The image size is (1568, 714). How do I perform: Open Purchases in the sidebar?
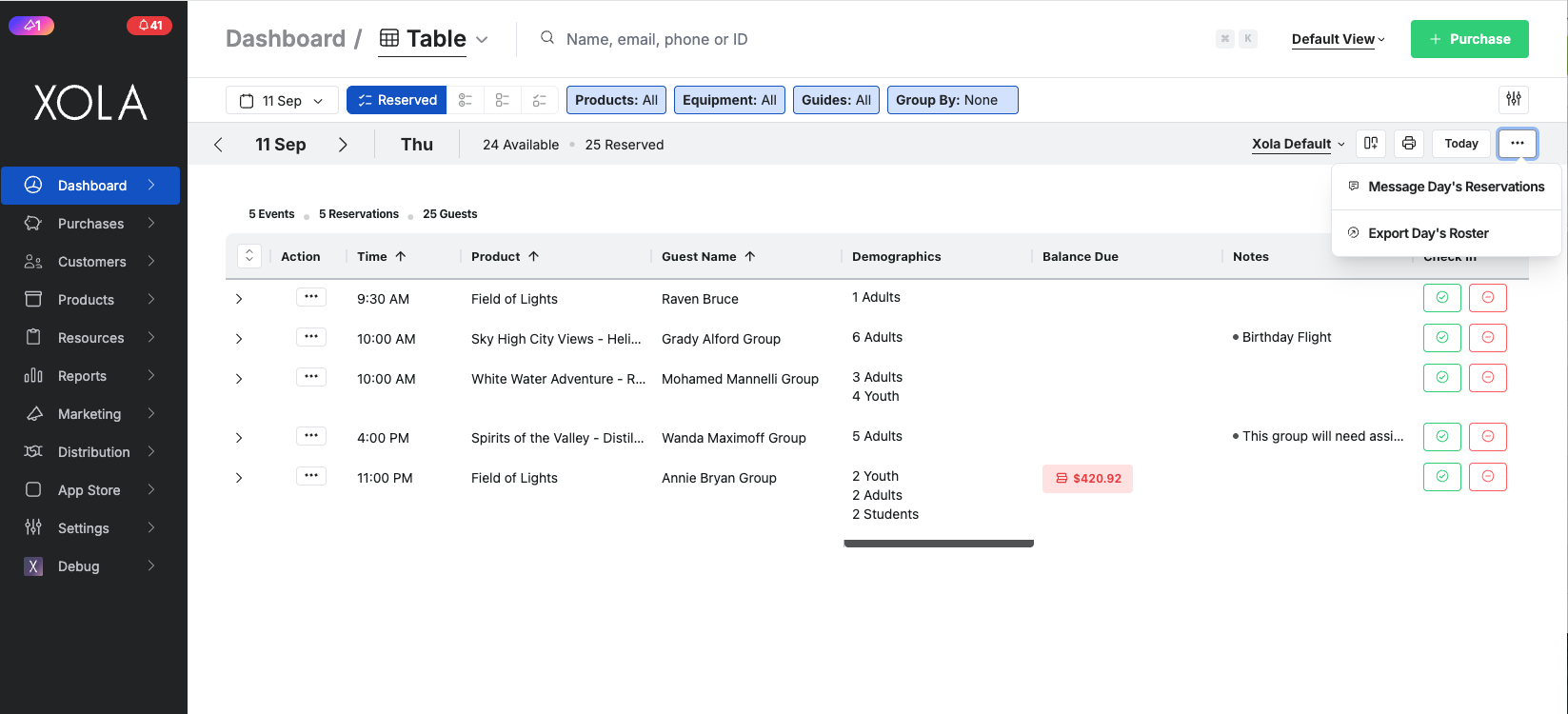[x=90, y=224]
